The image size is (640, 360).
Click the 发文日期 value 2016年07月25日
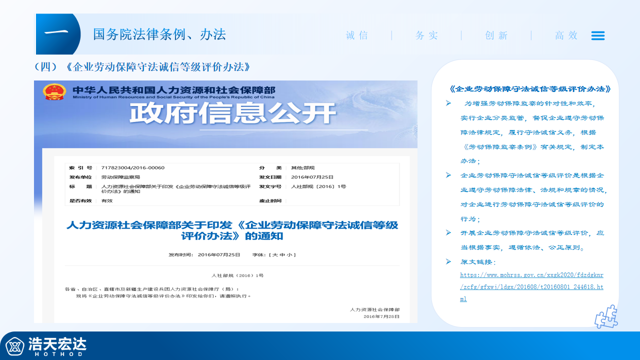[312, 177]
